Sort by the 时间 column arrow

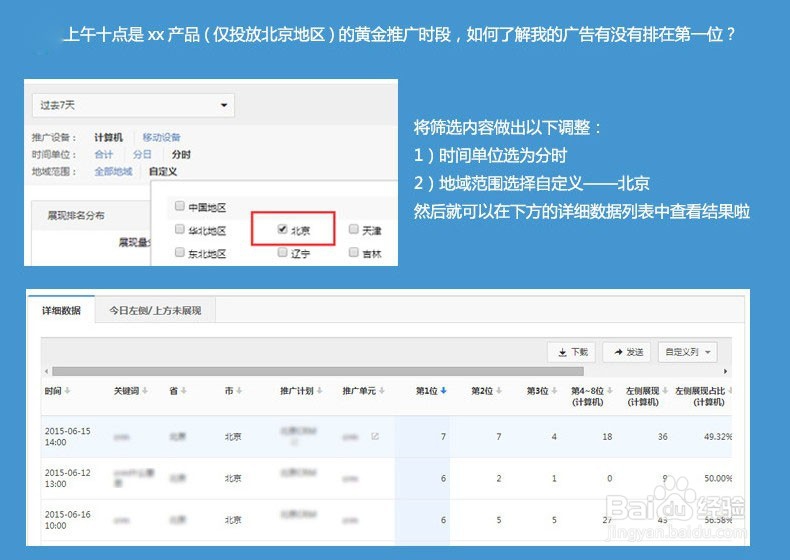(68, 391)
